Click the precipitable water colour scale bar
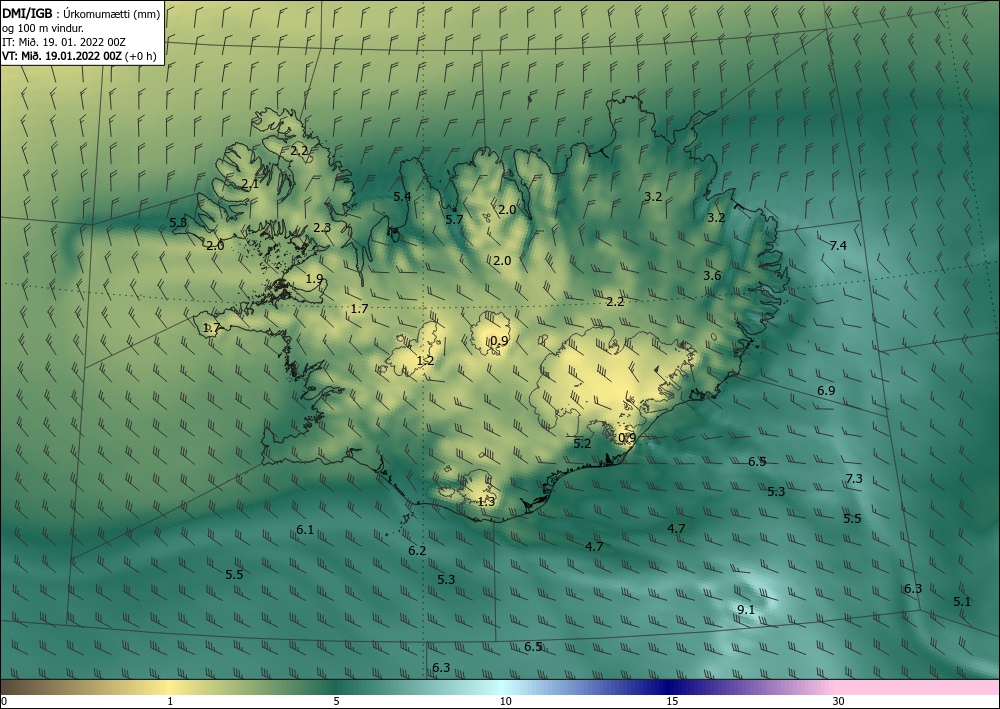The image size is (1000, 709). 500,687
